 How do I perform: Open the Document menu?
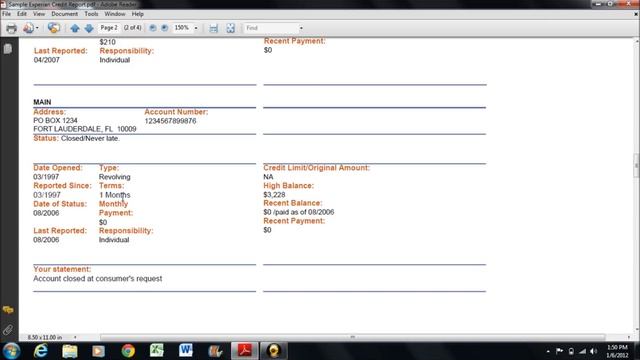coord(64,14)
